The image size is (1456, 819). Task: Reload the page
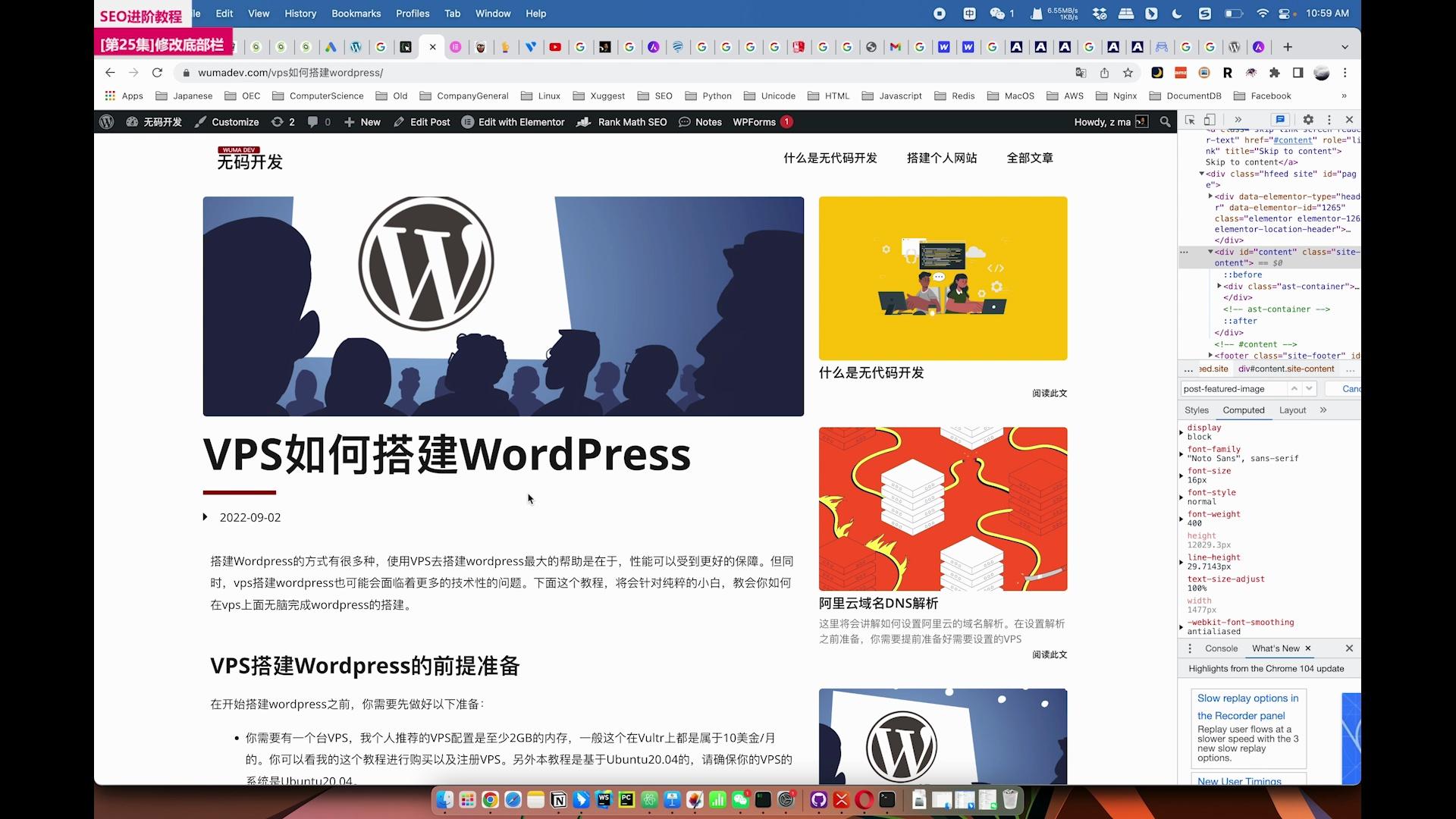(x=157, y=73)
